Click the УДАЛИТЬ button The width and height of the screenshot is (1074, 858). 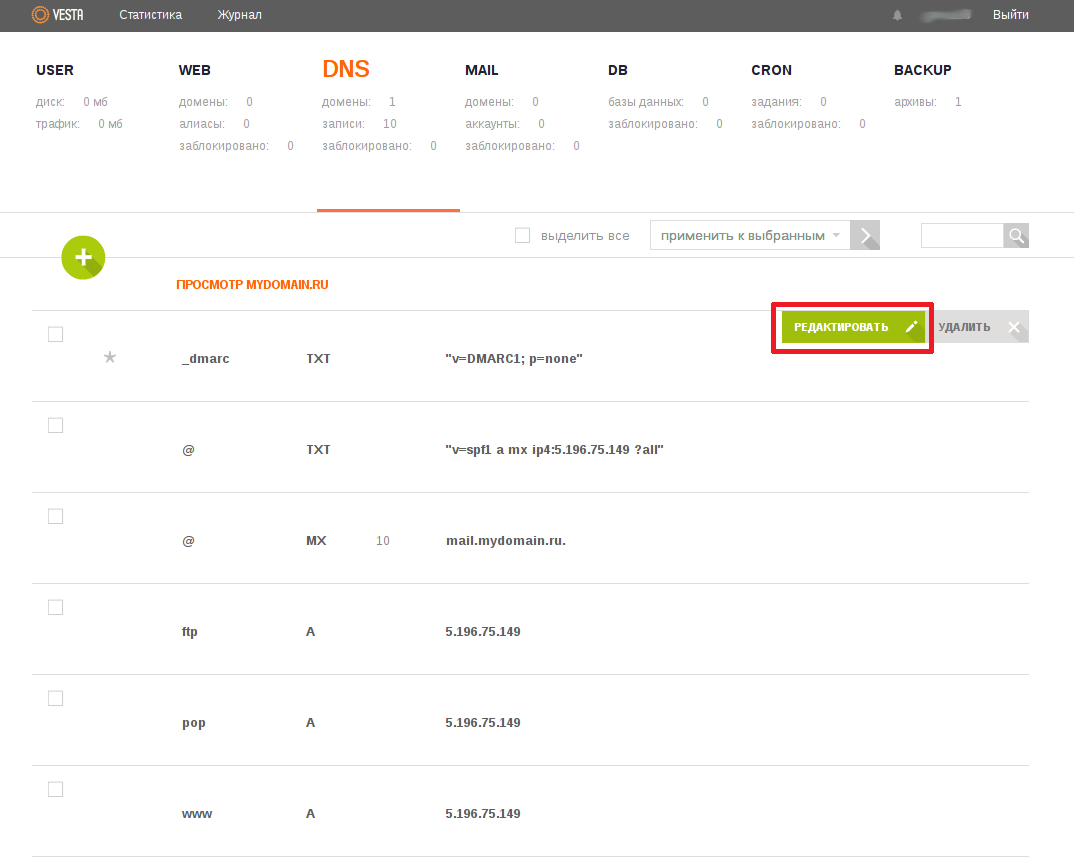coord(979,327)
